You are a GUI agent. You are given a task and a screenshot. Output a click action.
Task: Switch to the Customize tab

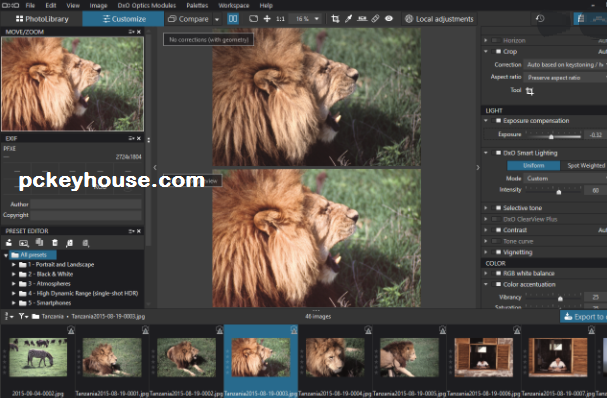click(x=123, y=19)
